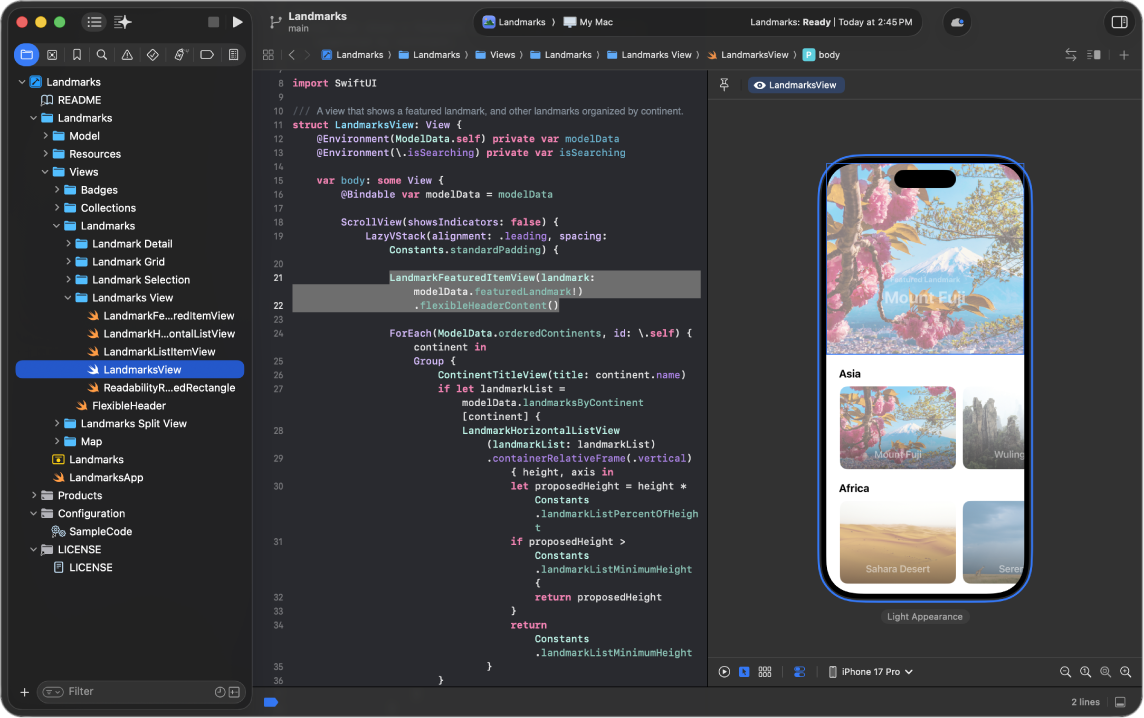This screenshot has height=718, width=1144.
Task: Pin the LandmarksView preview
Action: tap(724, 85)
